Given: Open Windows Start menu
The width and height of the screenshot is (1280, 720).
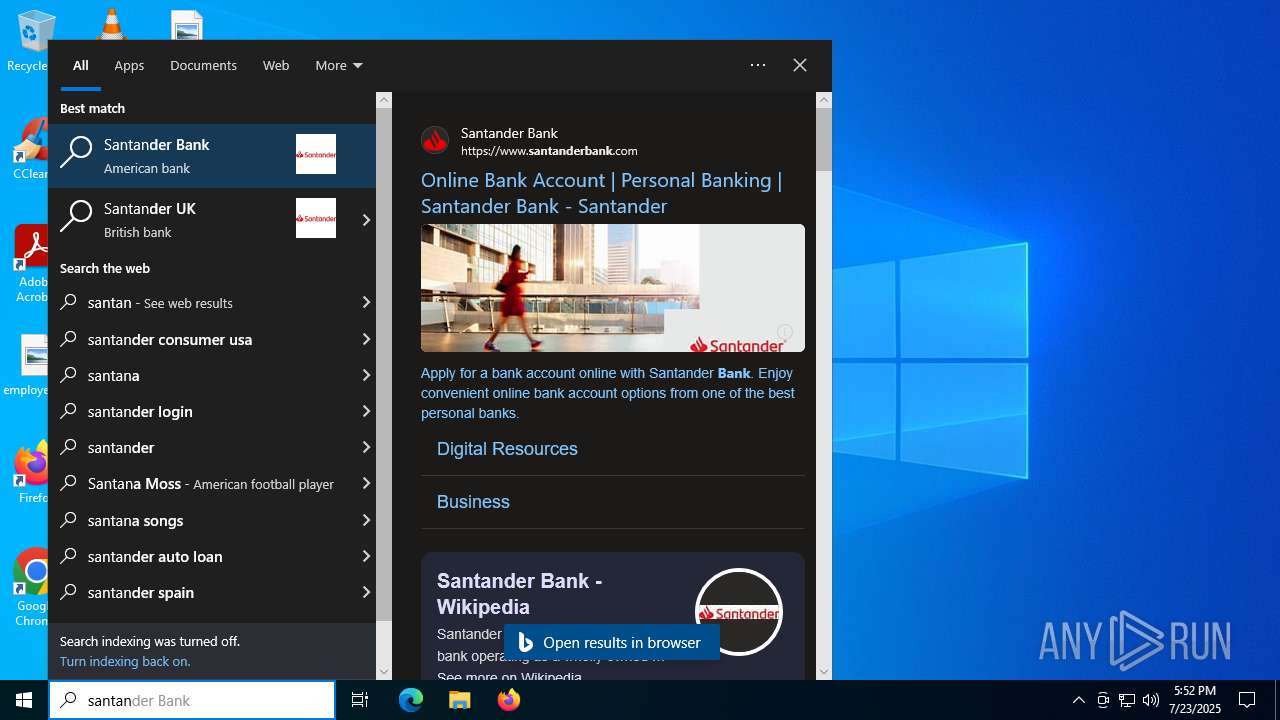Looking at the screenshot, I should coord(24,700).
